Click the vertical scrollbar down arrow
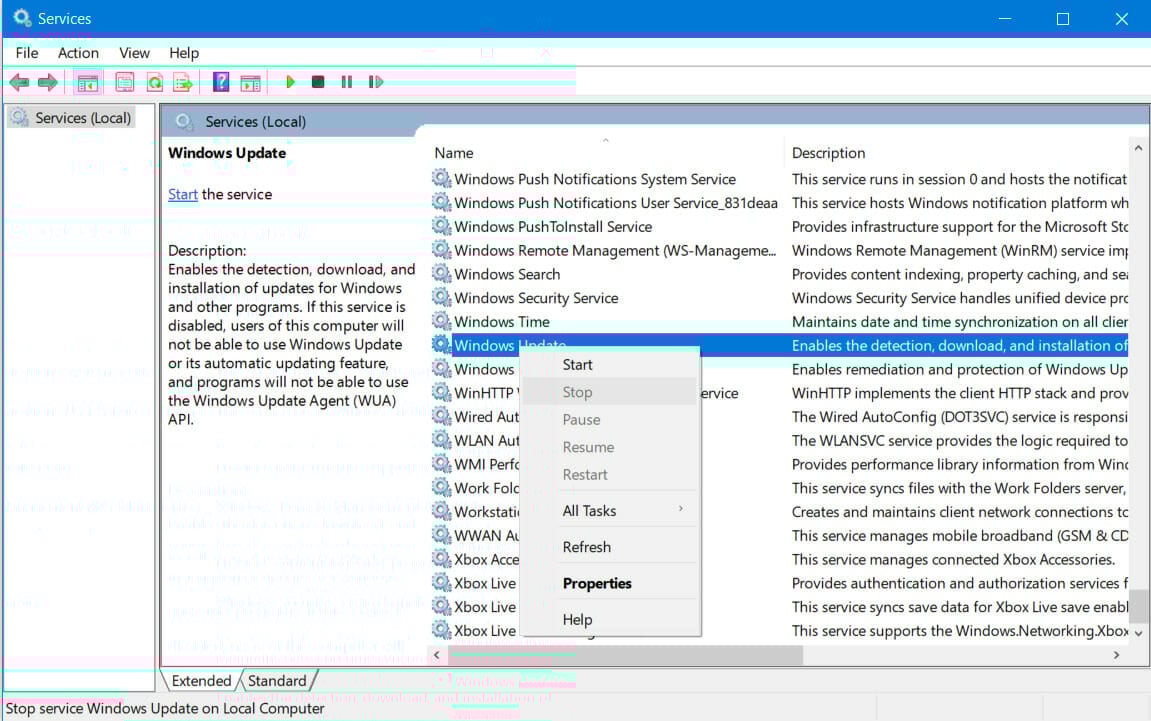Viewport: 1151px width, 721px height. pyautogui.click(x=1139, y=633)
